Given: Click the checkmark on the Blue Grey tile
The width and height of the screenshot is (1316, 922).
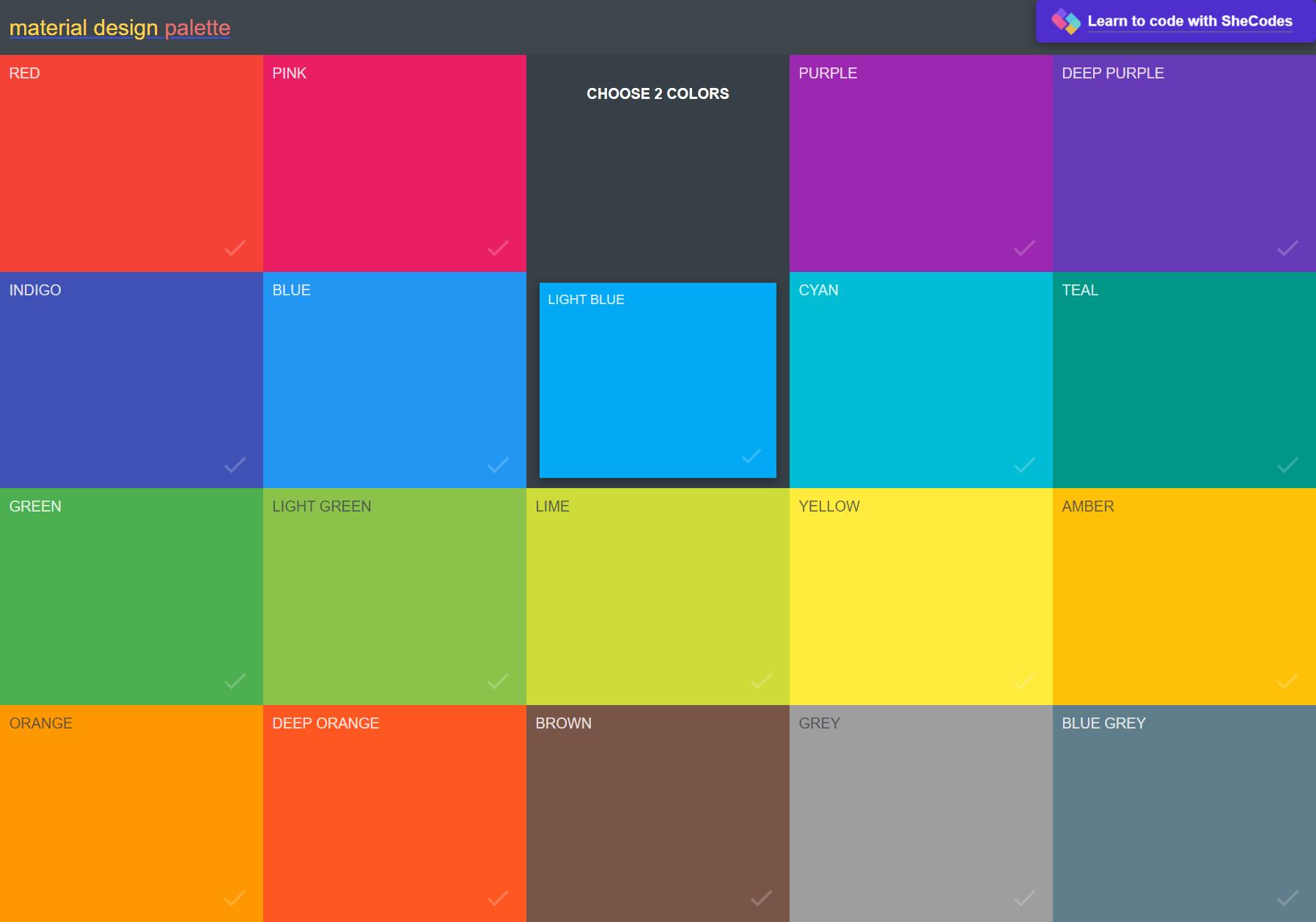Looking at the screenshot, I should tap(1287, 898).
